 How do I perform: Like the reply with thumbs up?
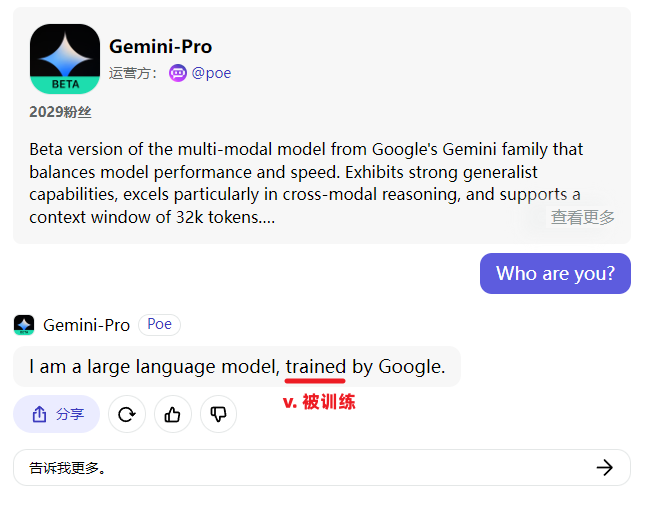(x=172, y=414)
